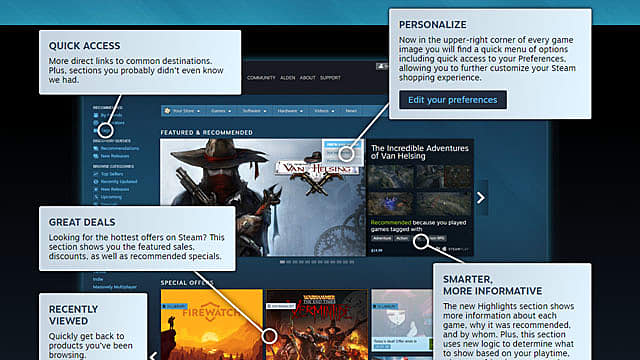
Task: Expand the Videos dropdown in store nav
Action: coord(324,111)
